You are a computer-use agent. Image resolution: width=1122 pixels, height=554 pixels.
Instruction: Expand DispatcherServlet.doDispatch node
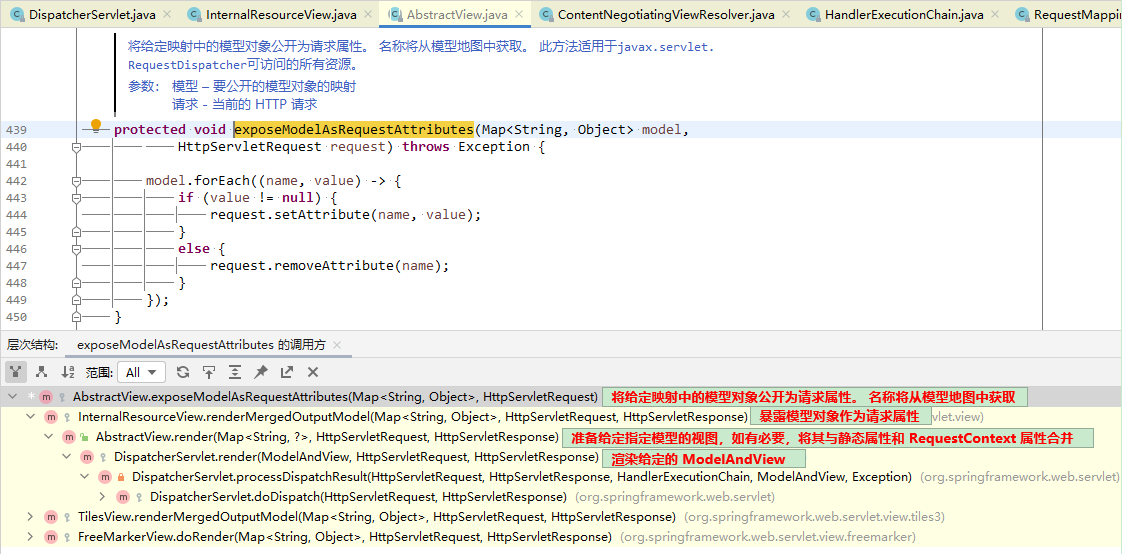coord(102,497)
